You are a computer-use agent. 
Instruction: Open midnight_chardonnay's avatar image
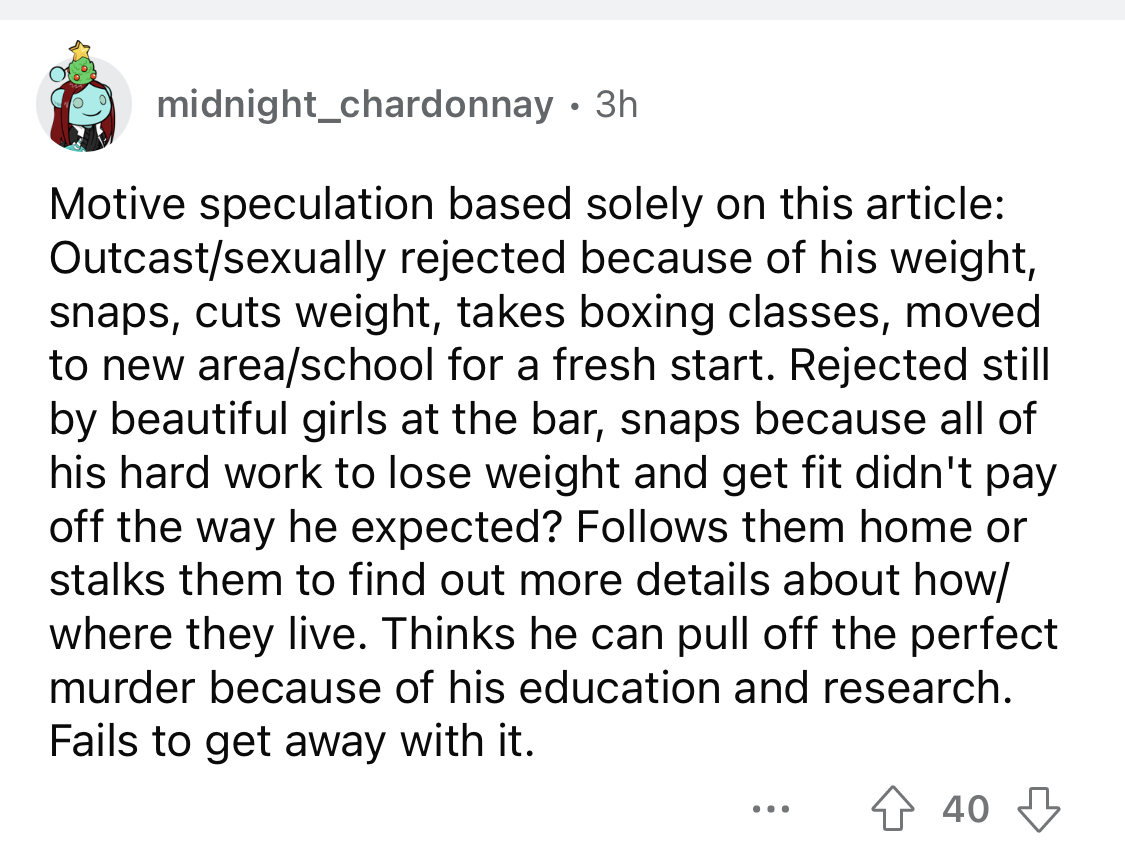(84, 99)
